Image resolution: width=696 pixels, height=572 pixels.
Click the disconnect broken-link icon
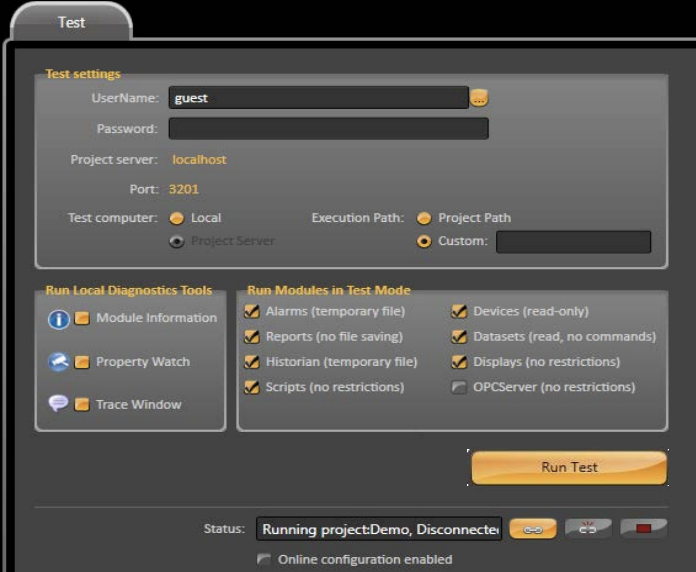588,529
